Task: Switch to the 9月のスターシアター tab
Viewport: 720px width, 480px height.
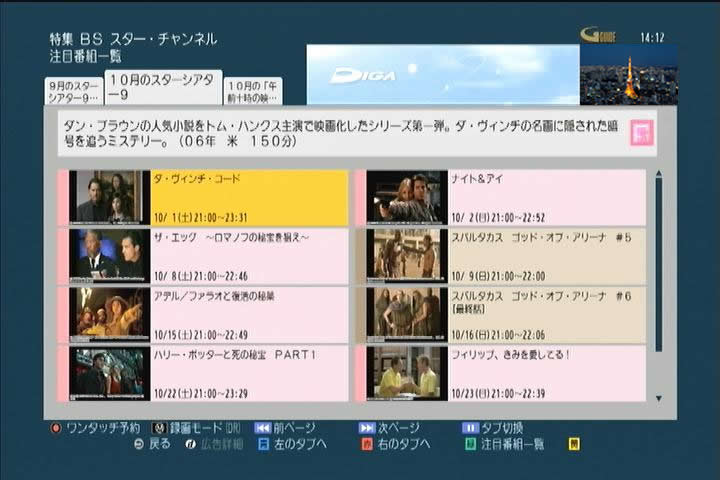Action: [x=74, y=92]
